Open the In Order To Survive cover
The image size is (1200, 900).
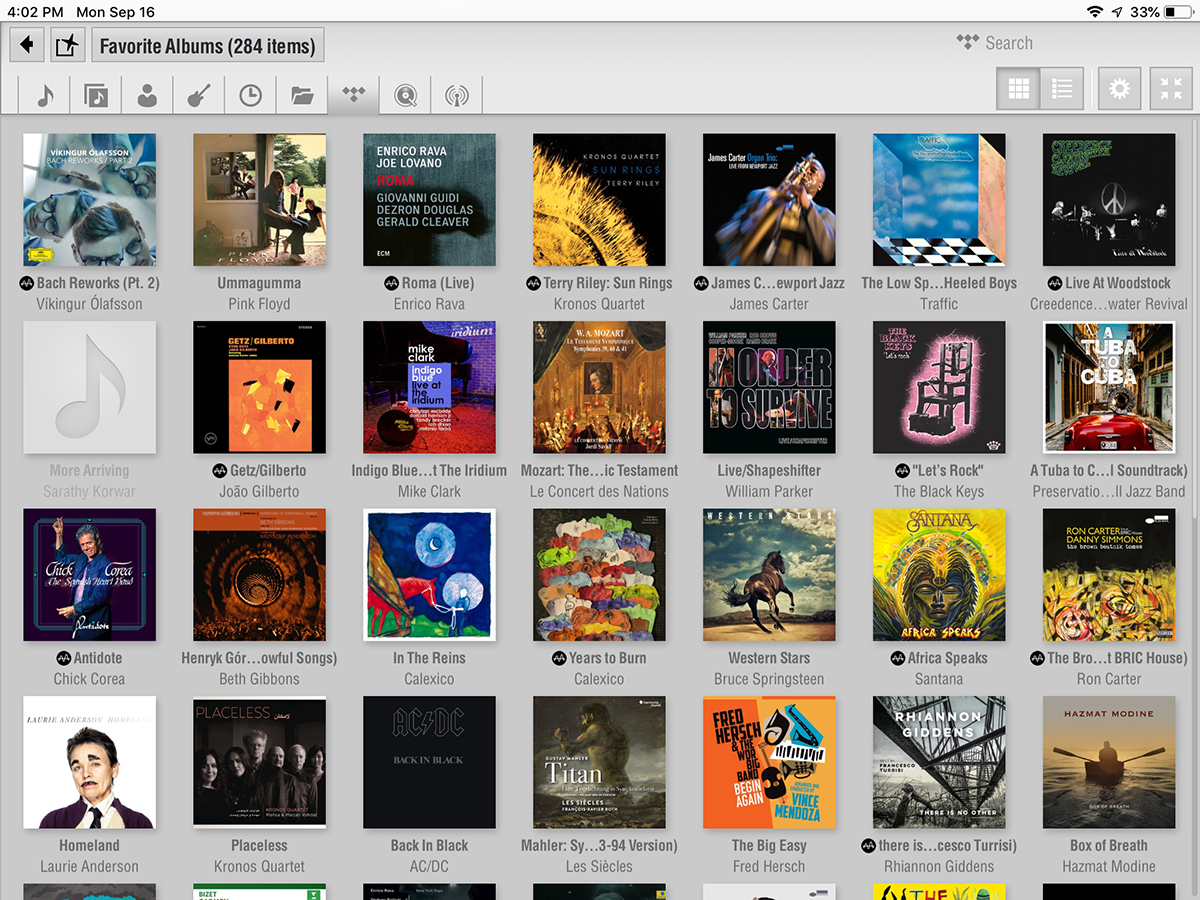769,387
